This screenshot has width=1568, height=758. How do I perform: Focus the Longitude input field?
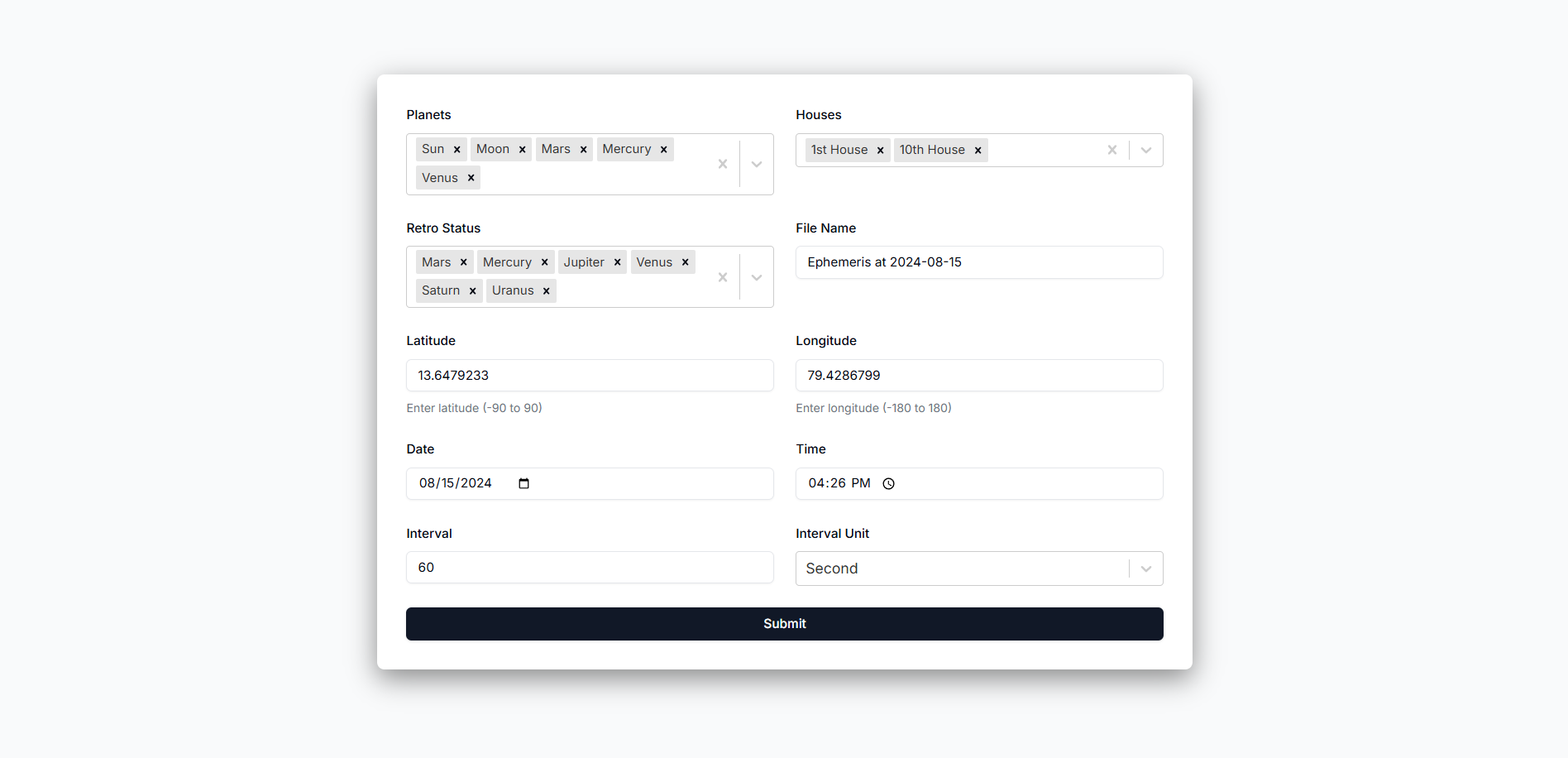tap(979, 376)
